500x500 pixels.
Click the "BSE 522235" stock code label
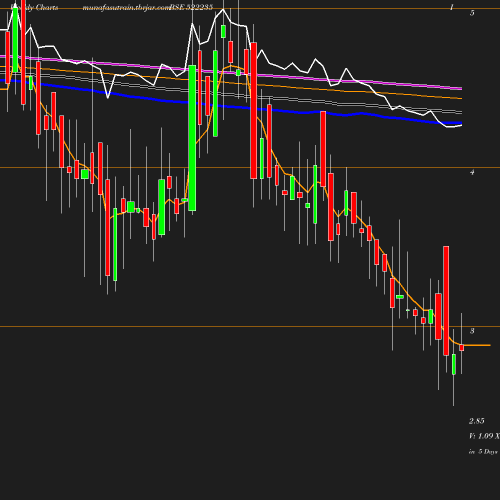click(191, 7)
